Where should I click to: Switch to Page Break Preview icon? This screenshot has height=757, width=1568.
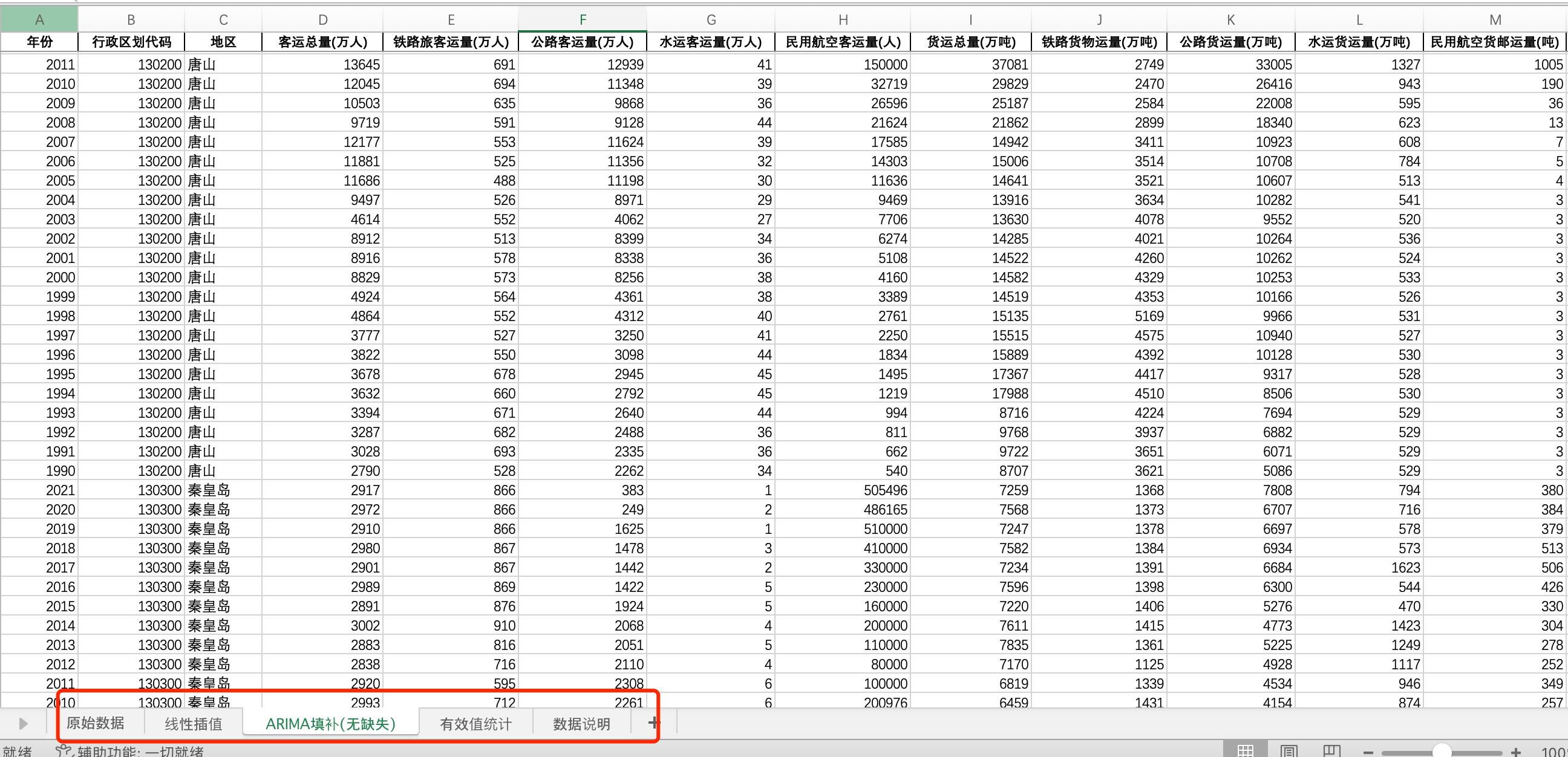(1332, 750)
